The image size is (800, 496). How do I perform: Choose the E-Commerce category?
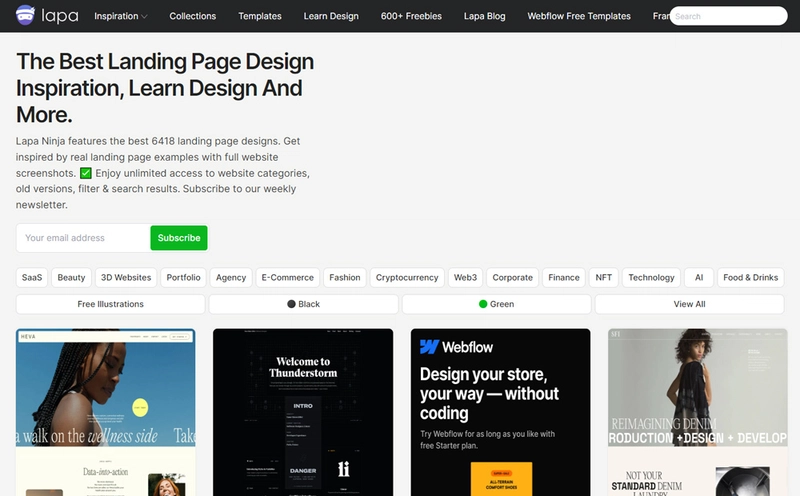288,278
